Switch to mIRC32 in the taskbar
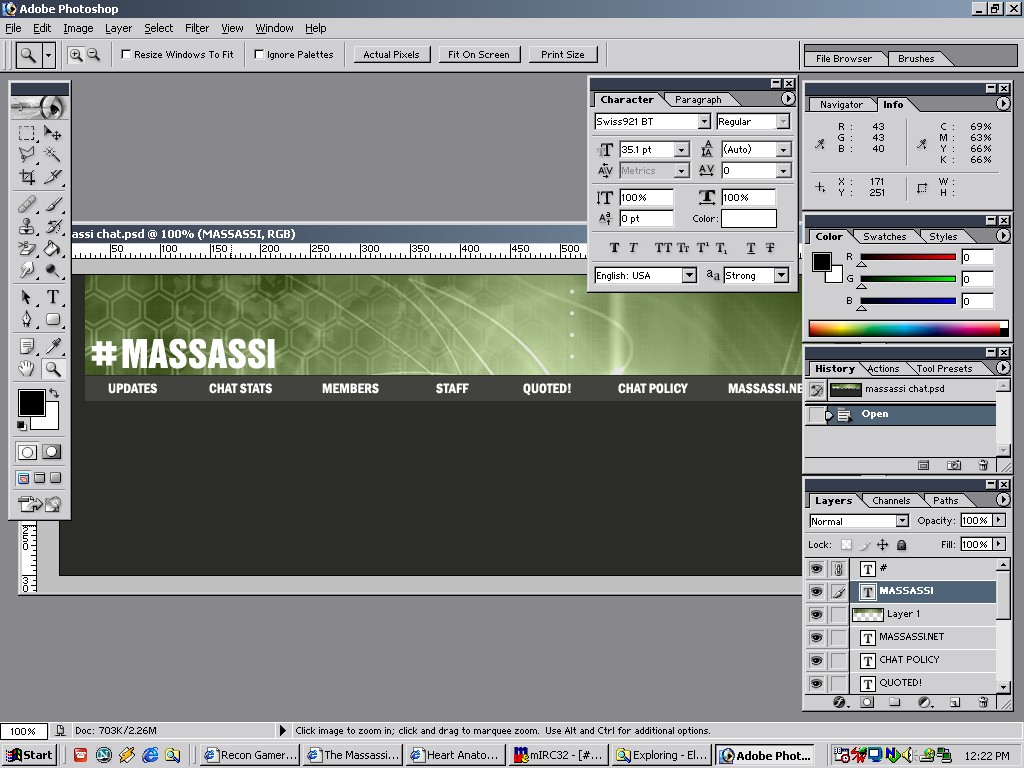1024x768 pixels. (559, 755)
